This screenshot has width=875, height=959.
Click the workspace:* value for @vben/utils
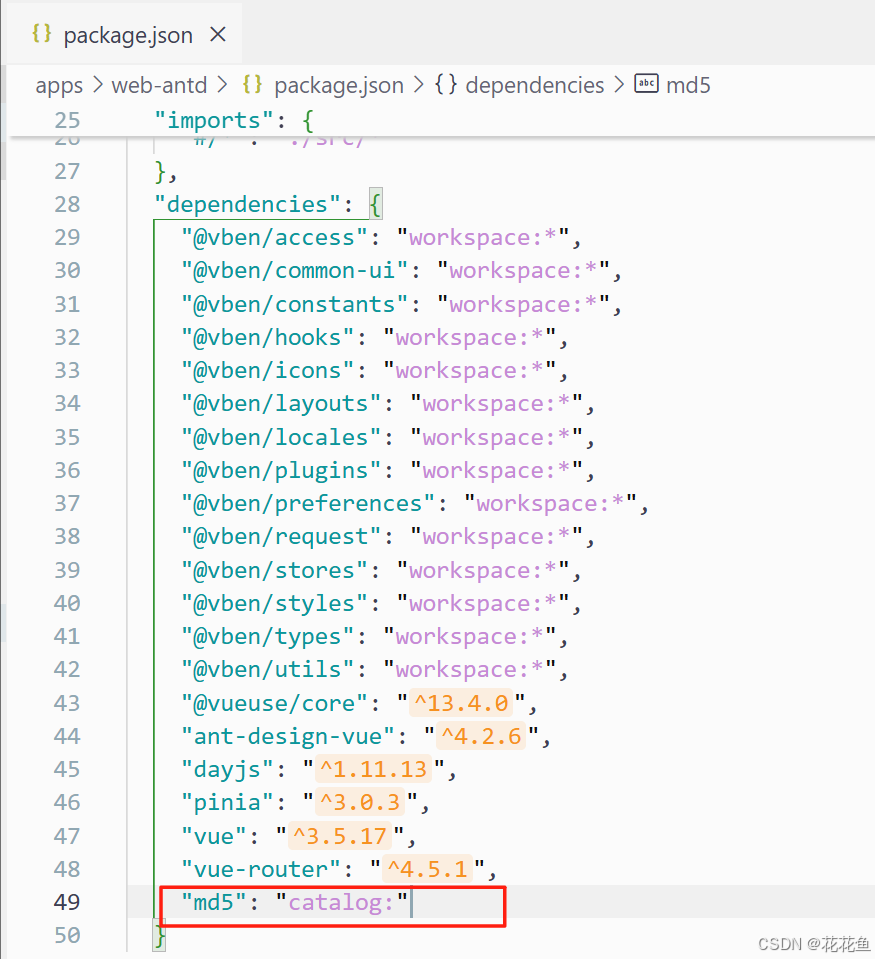469,669
